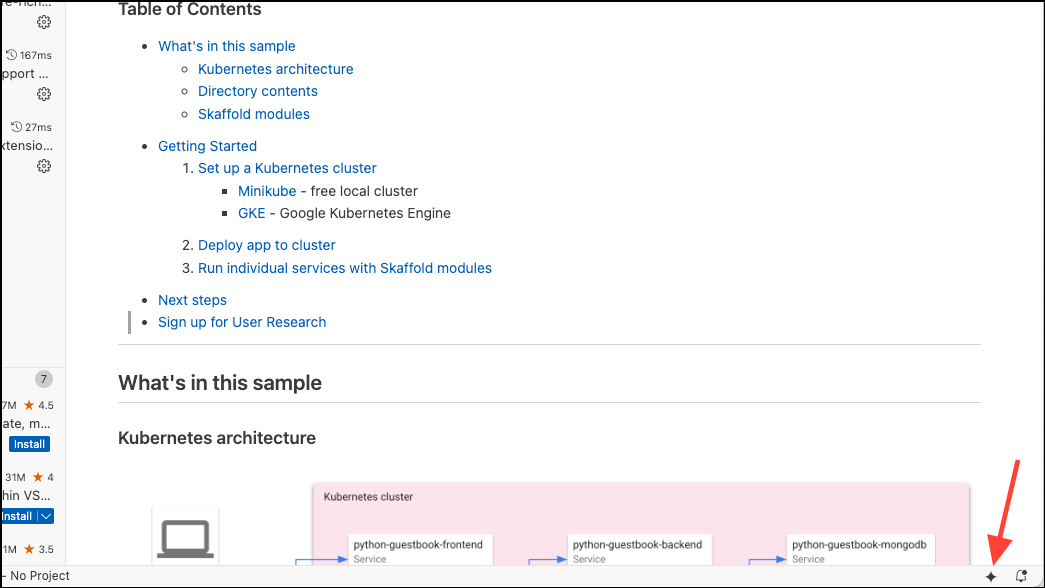Expand the Install button dropdown arrow
1045x588 pixels.
pyautogui.click(x=46, y=515)
